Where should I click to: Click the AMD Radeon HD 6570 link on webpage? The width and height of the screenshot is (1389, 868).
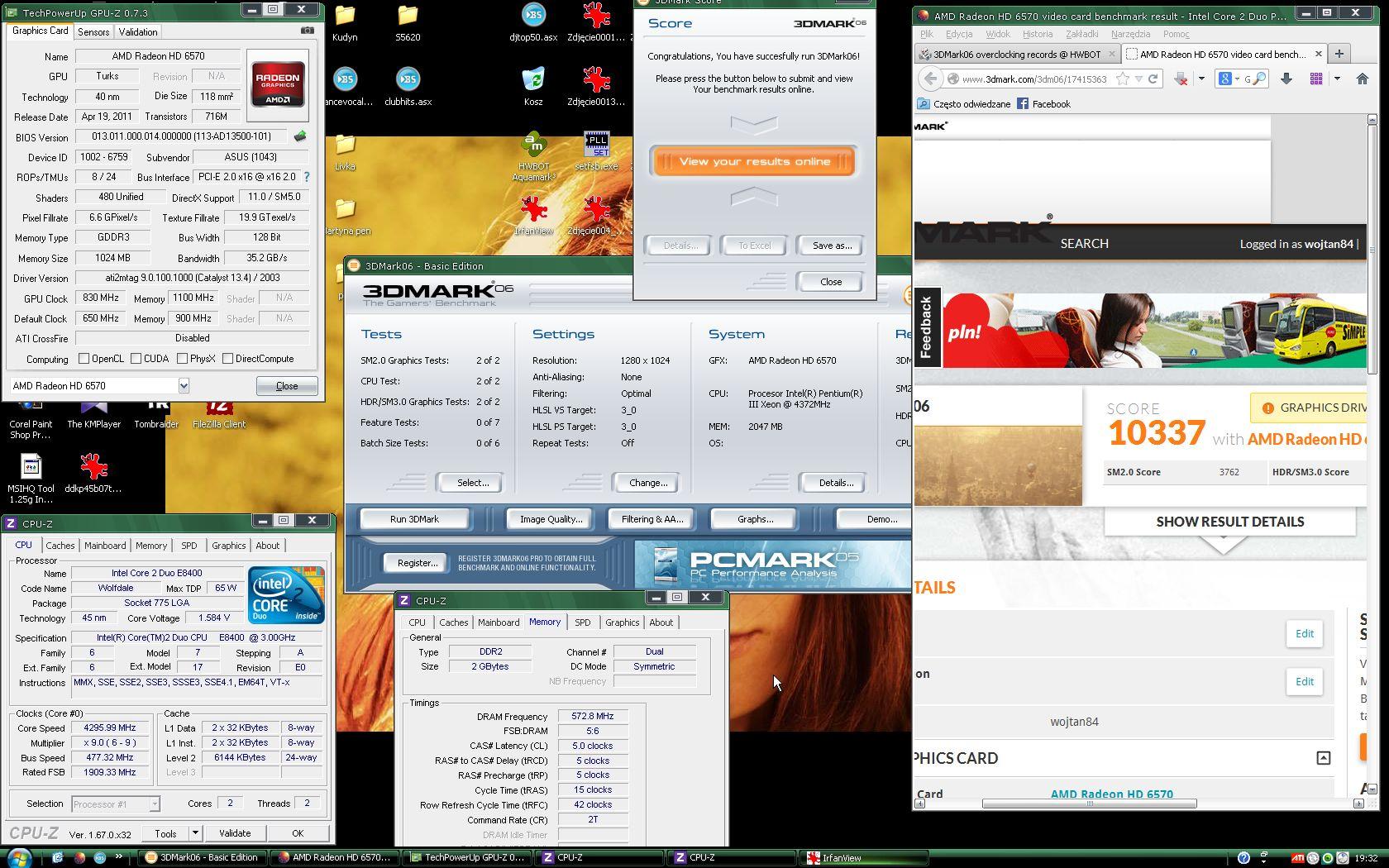[1111, 794]
